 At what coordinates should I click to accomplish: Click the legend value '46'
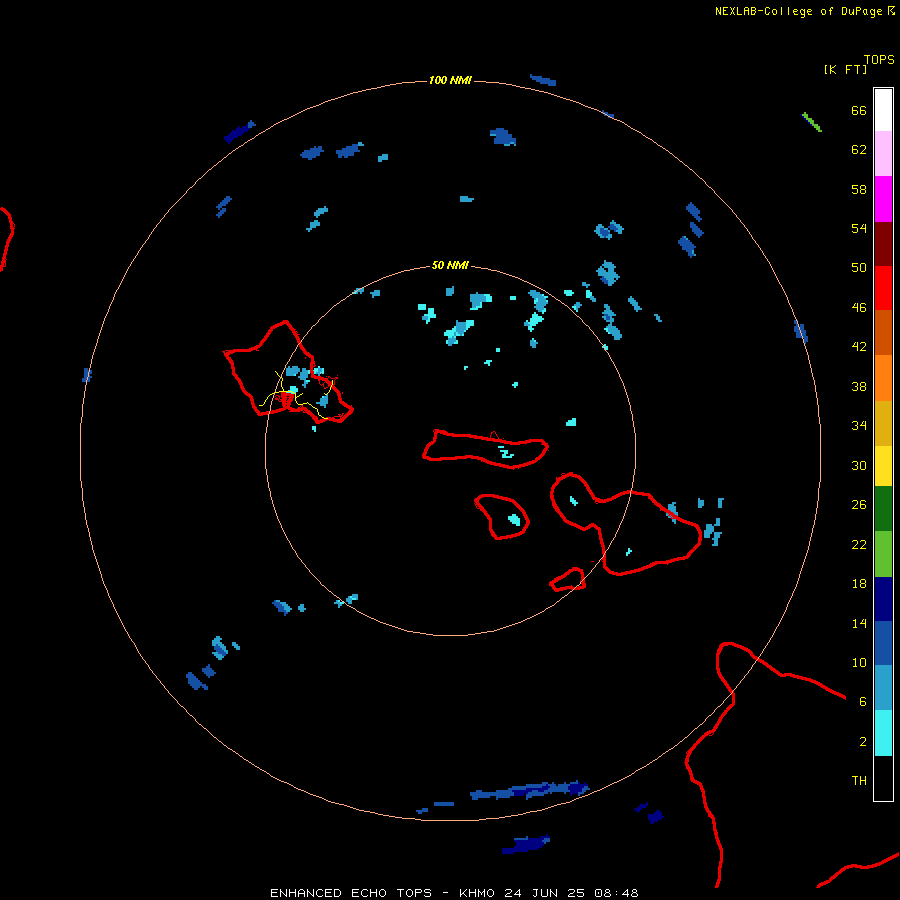(x=859, y=307)
